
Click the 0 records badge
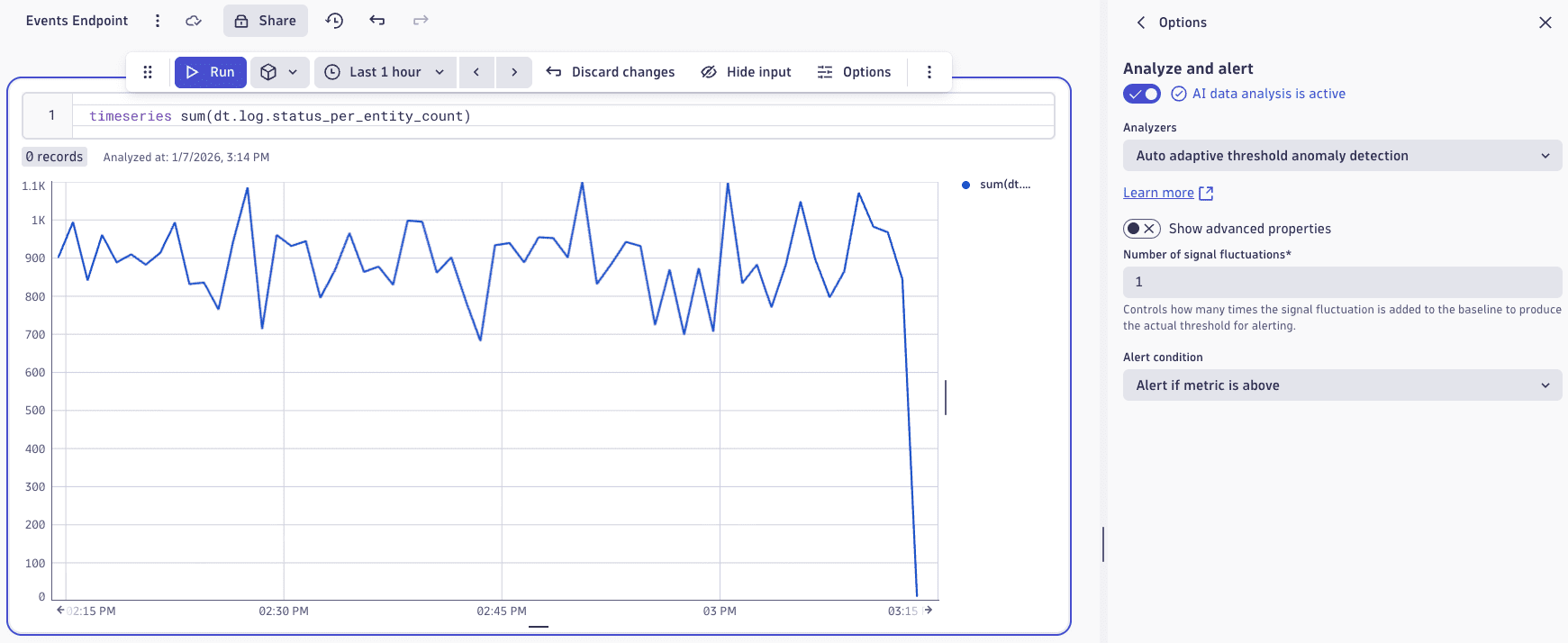tap(55, 157)
